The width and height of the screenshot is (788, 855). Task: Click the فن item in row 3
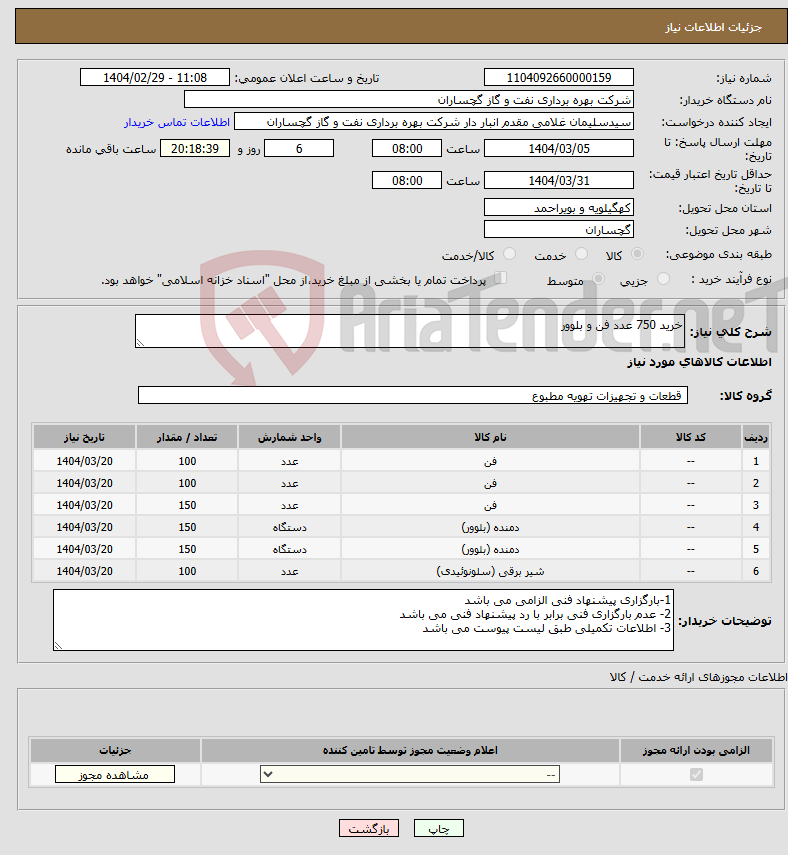click(x=490, y=505)
